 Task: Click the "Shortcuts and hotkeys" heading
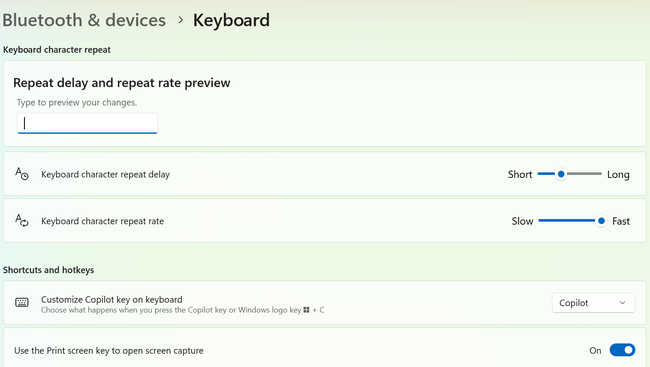pos(49,270)
